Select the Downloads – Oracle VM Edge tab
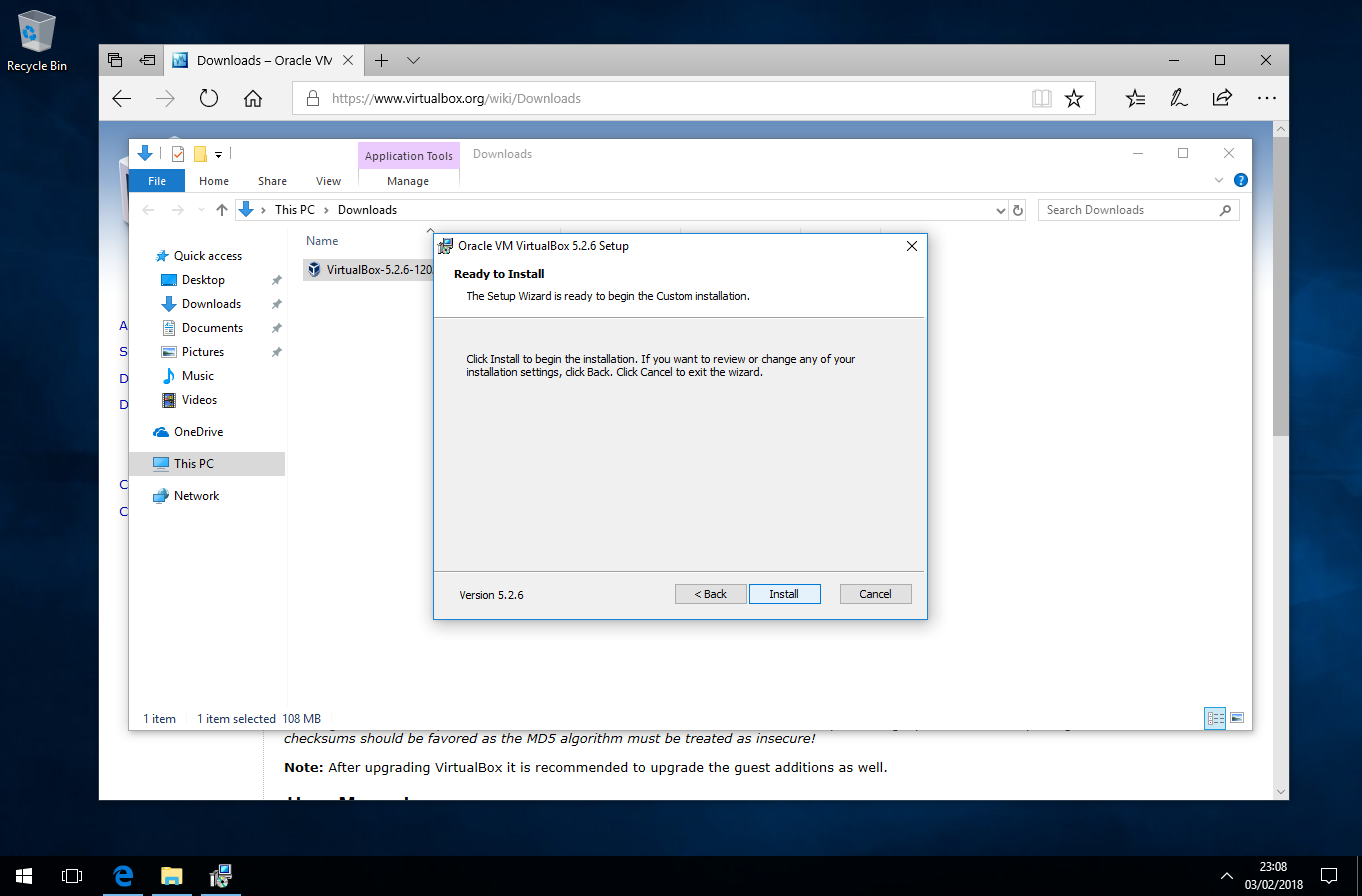 pyautogui.click(x=263, y=60)
